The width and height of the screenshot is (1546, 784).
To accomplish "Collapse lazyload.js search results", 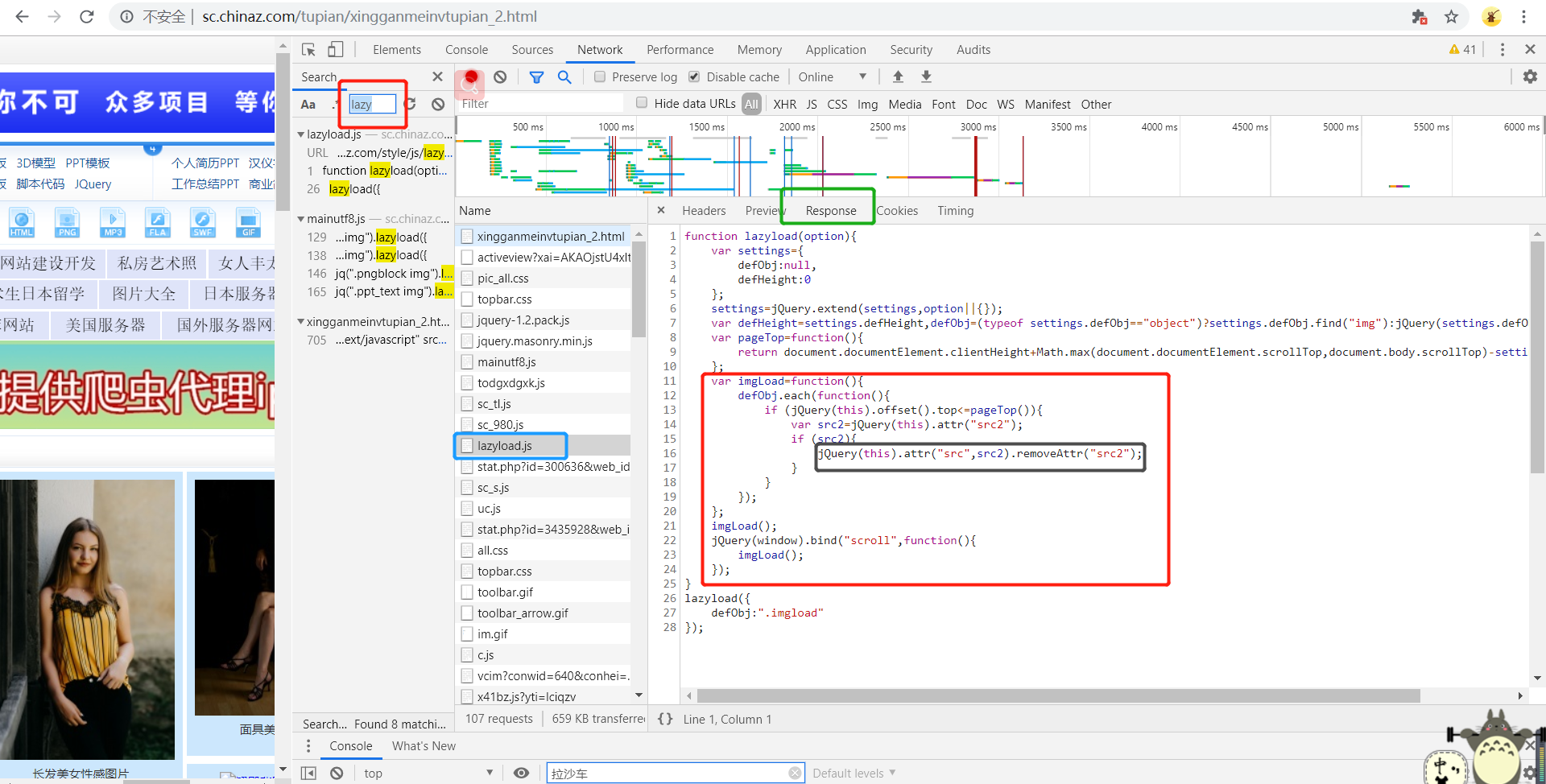I will 301,134.
